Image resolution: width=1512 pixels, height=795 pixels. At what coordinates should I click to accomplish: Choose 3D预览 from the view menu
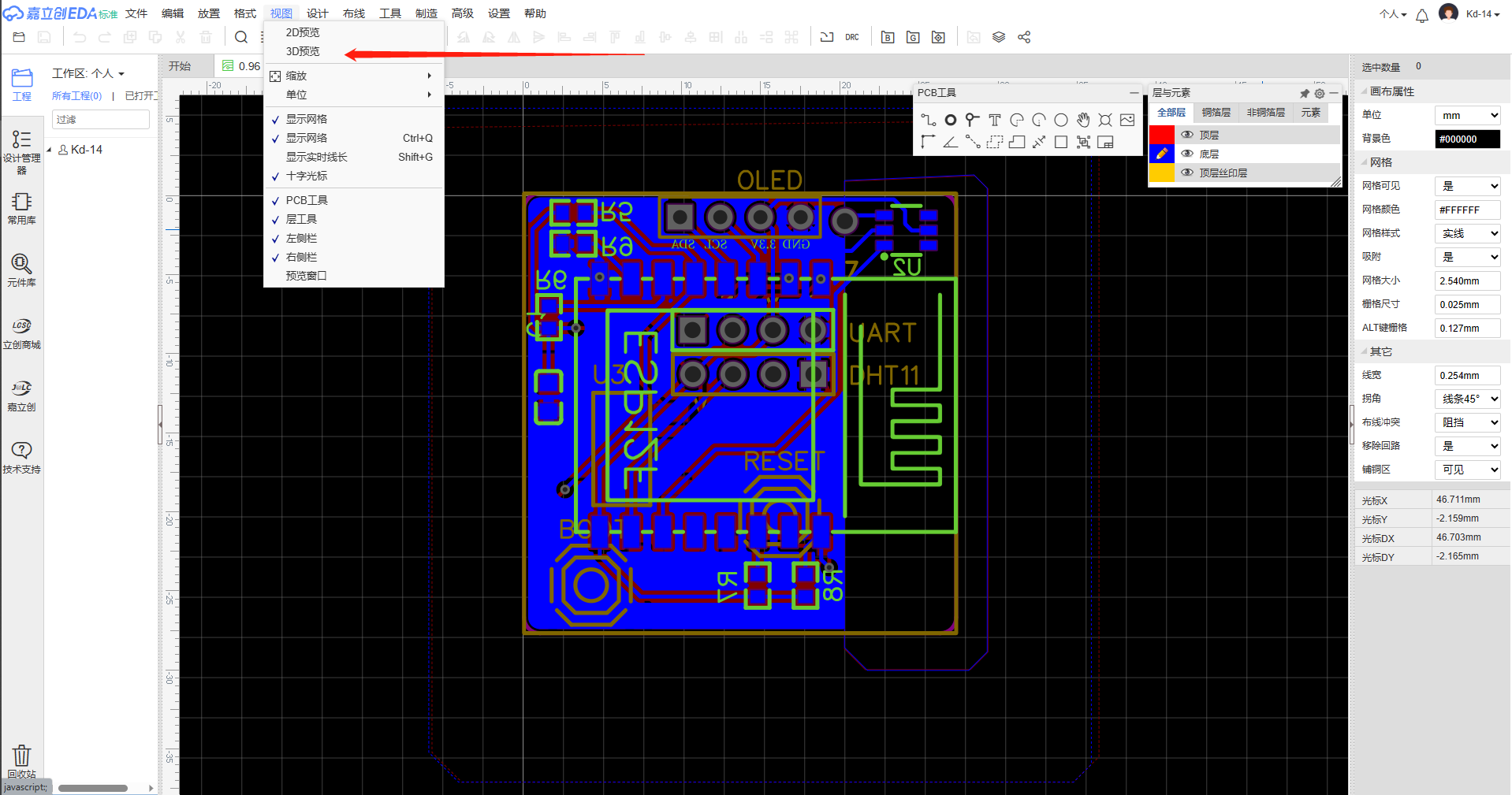coord(303,51)
